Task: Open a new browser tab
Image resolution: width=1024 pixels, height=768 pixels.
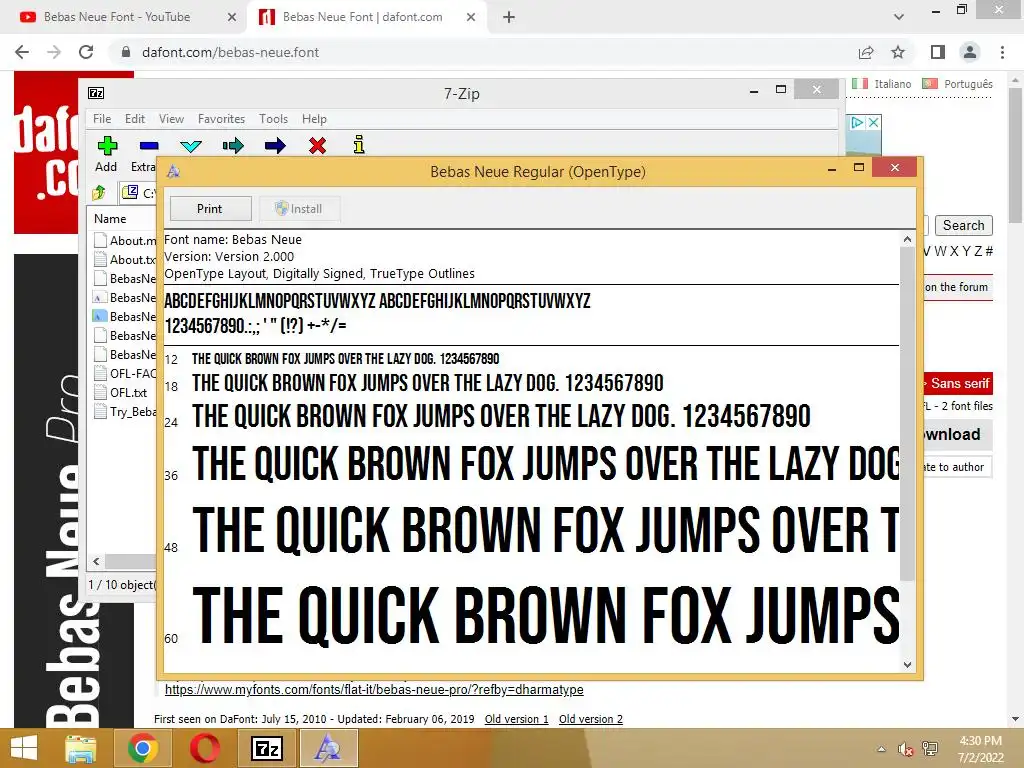Action: coord(509,17)
